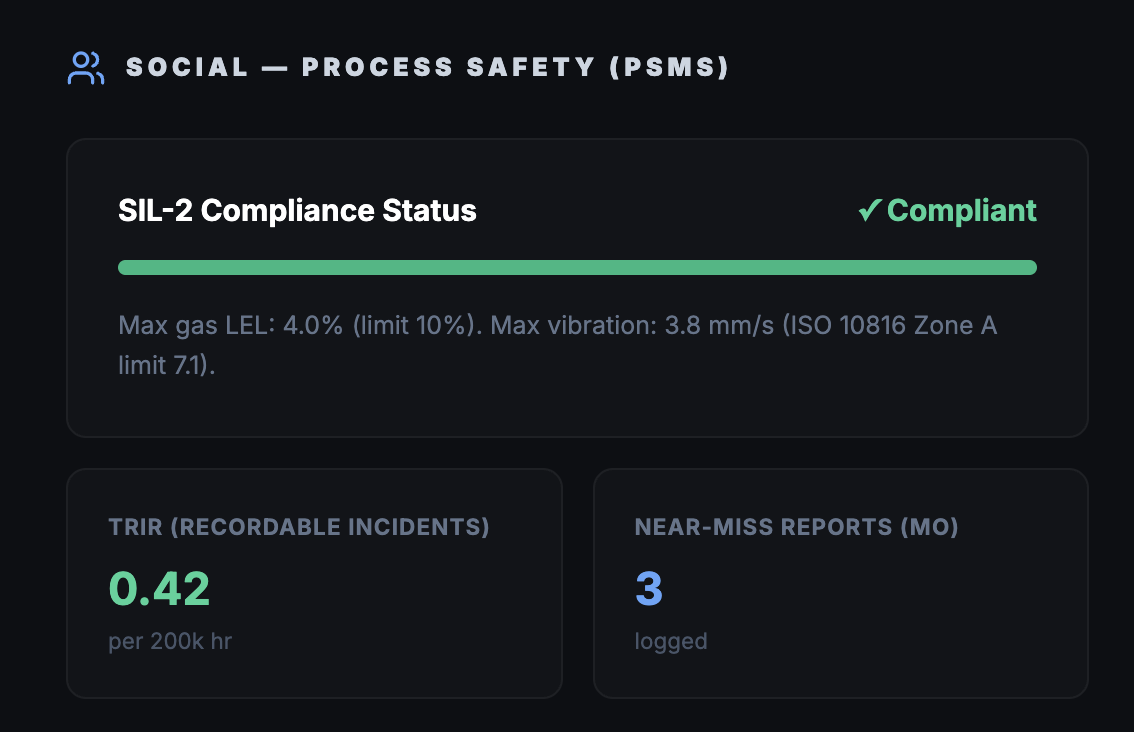
Task: Select the SOCIAL — PROCESS SAFETY heading
Action: (427, 67)
